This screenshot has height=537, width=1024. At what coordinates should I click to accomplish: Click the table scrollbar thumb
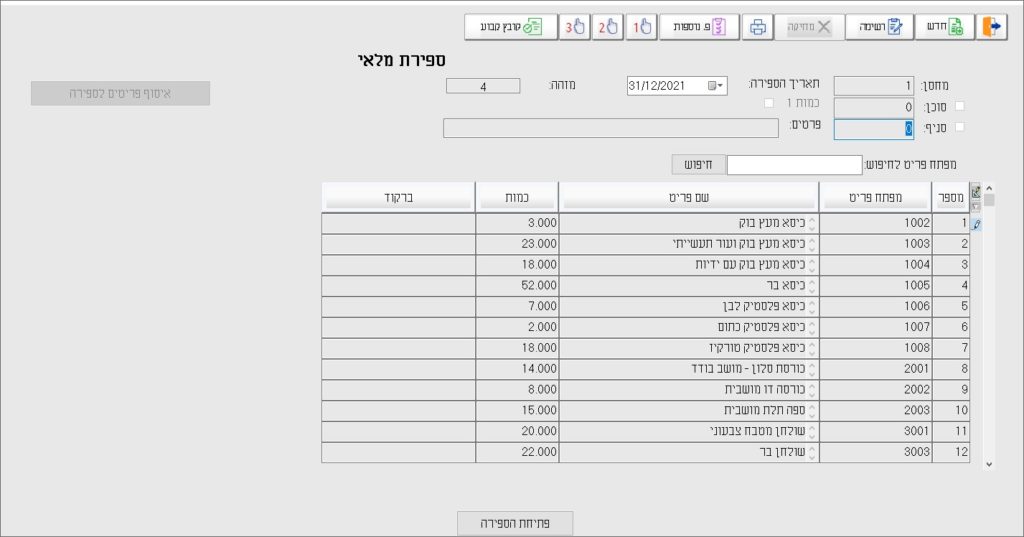[x=989, y=200]
